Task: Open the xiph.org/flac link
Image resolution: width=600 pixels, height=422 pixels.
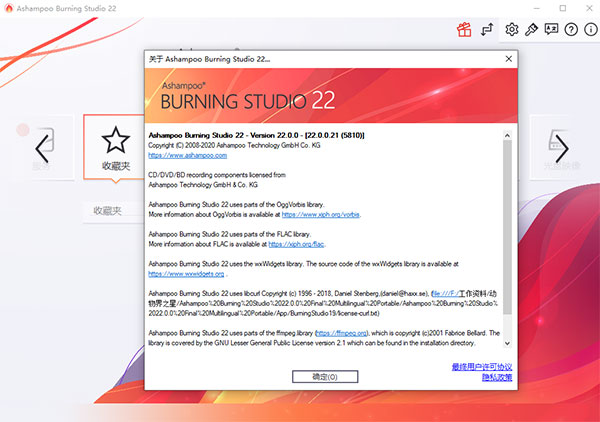Action: click(x=296, y=244)
